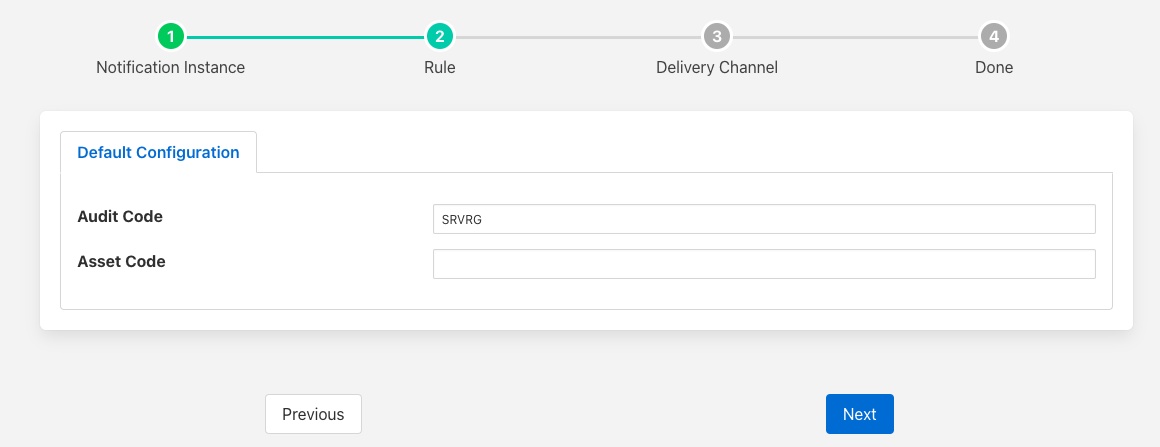Click the Asset Code label text

point(121,262)
